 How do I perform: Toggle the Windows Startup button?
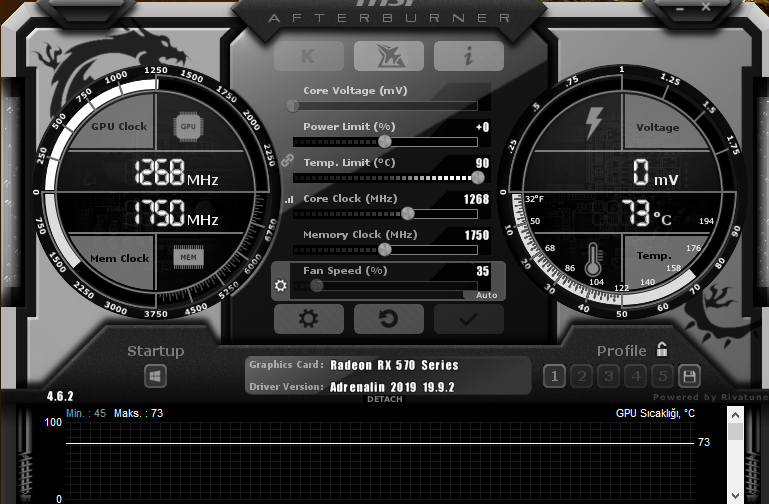pos(155,377)
